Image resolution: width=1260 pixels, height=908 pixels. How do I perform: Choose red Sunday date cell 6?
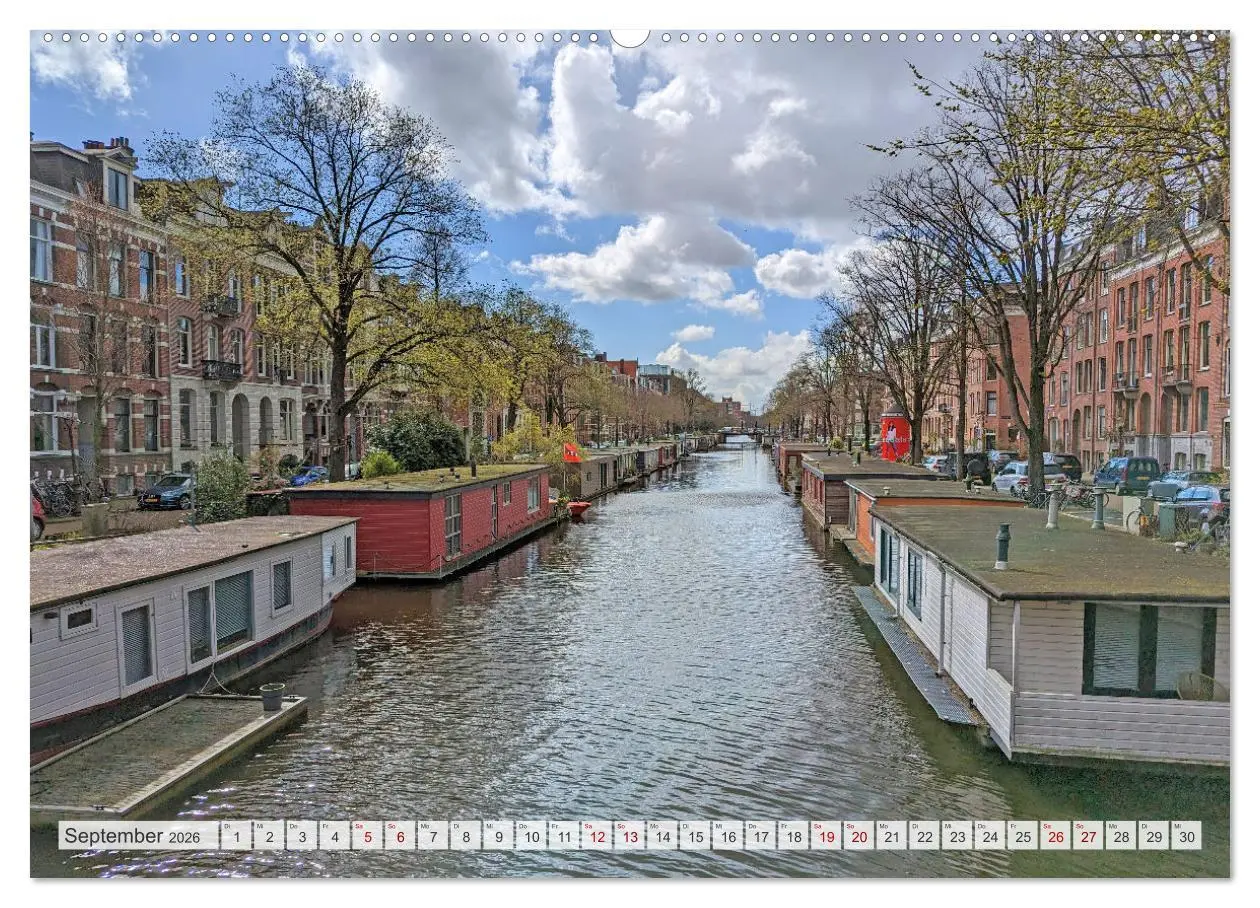coord(400,836)
